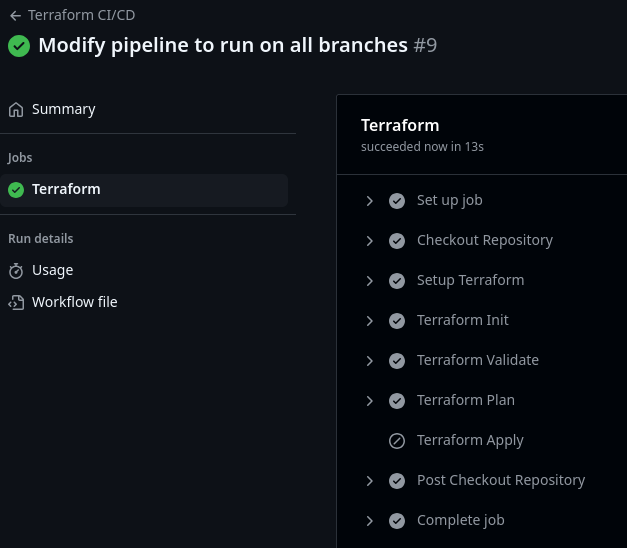The height and width of the screenshot is (548, 627).
Task: Click the success check icon for Terraform Validate
Action: click(397, 361)
